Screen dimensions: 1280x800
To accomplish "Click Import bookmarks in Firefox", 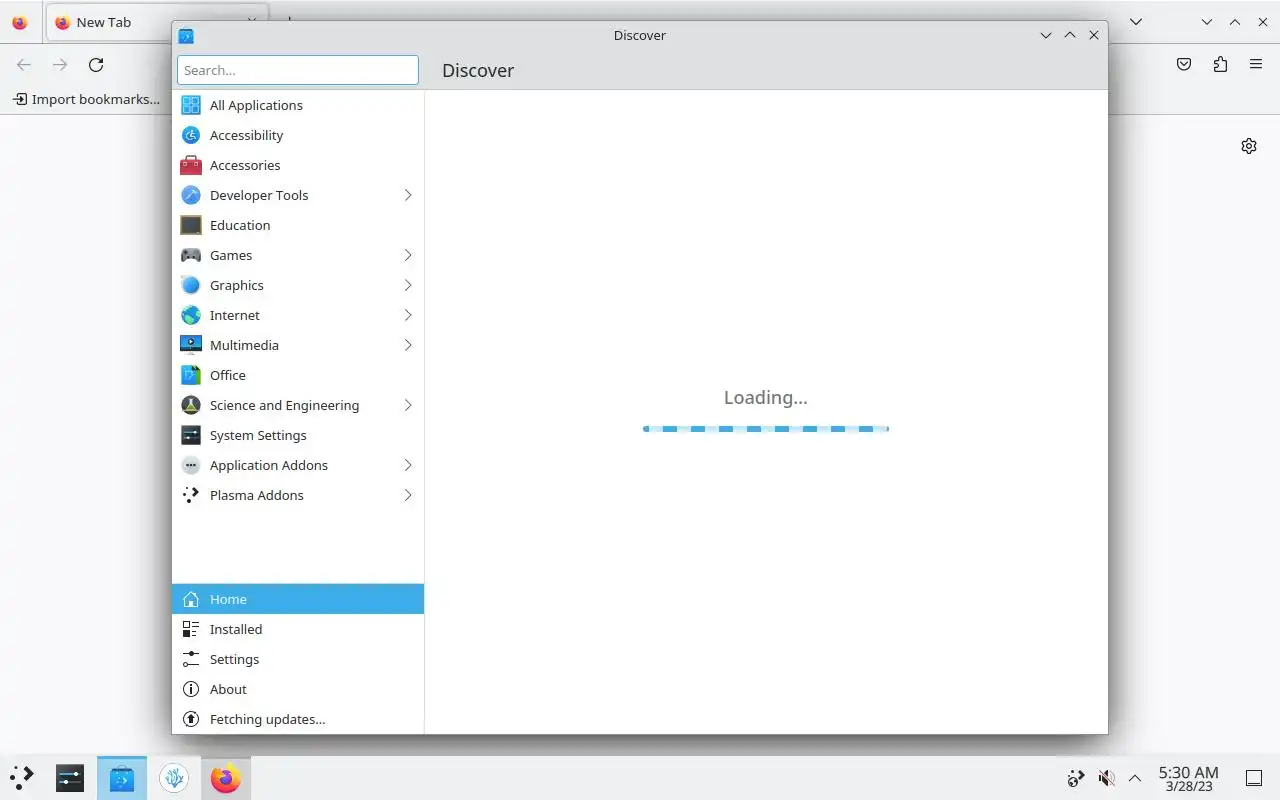I will 86,99.
